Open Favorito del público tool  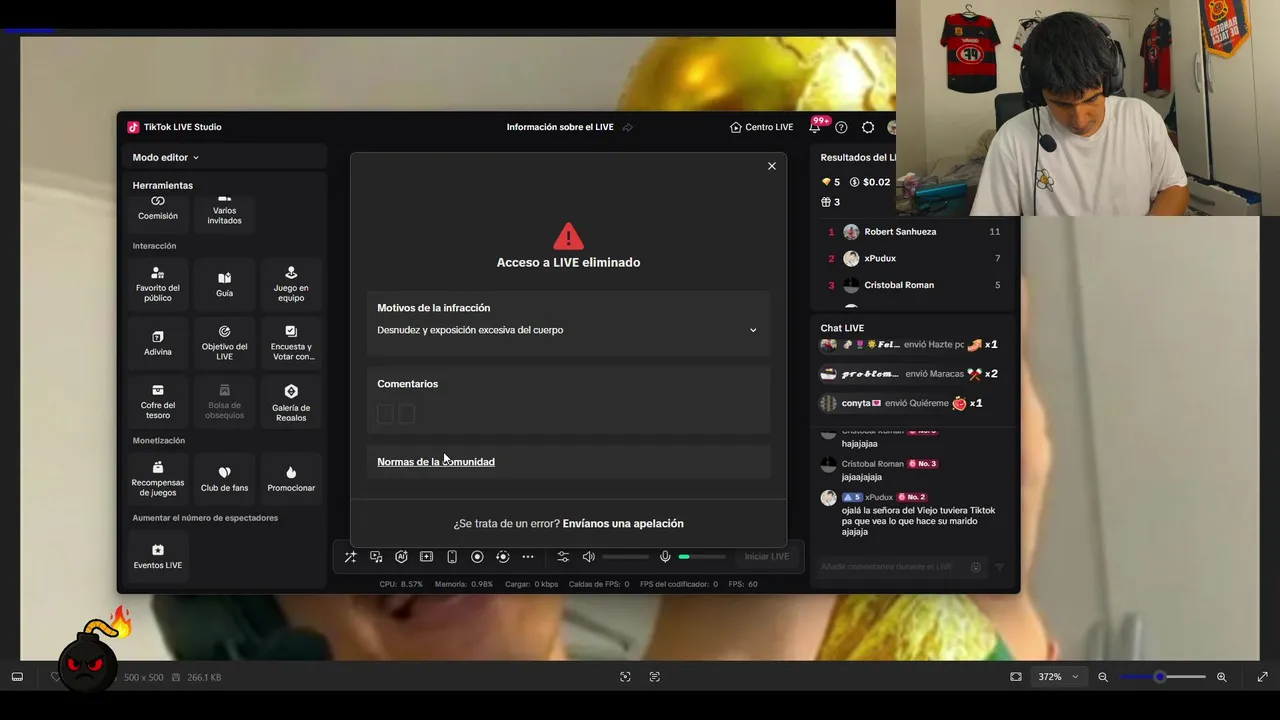(x=158, y=285)
